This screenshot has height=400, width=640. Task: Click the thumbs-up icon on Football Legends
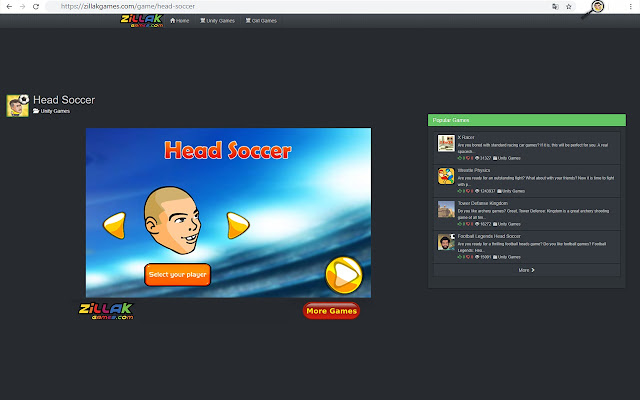(460, 257)
